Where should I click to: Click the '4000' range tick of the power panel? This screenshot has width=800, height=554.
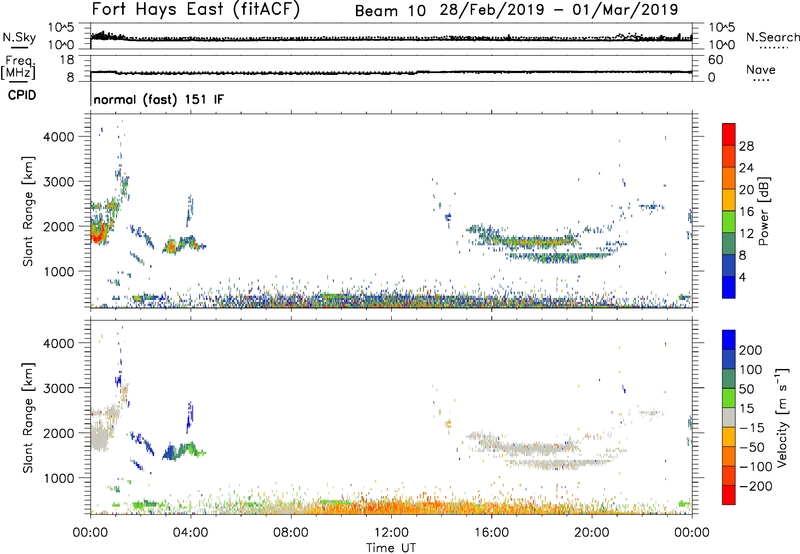tap(59, 137)
